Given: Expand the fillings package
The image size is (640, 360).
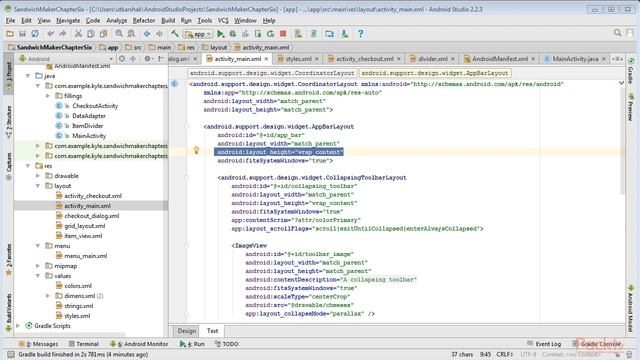Looking at the screenshot, I should (x=48, y=96).
